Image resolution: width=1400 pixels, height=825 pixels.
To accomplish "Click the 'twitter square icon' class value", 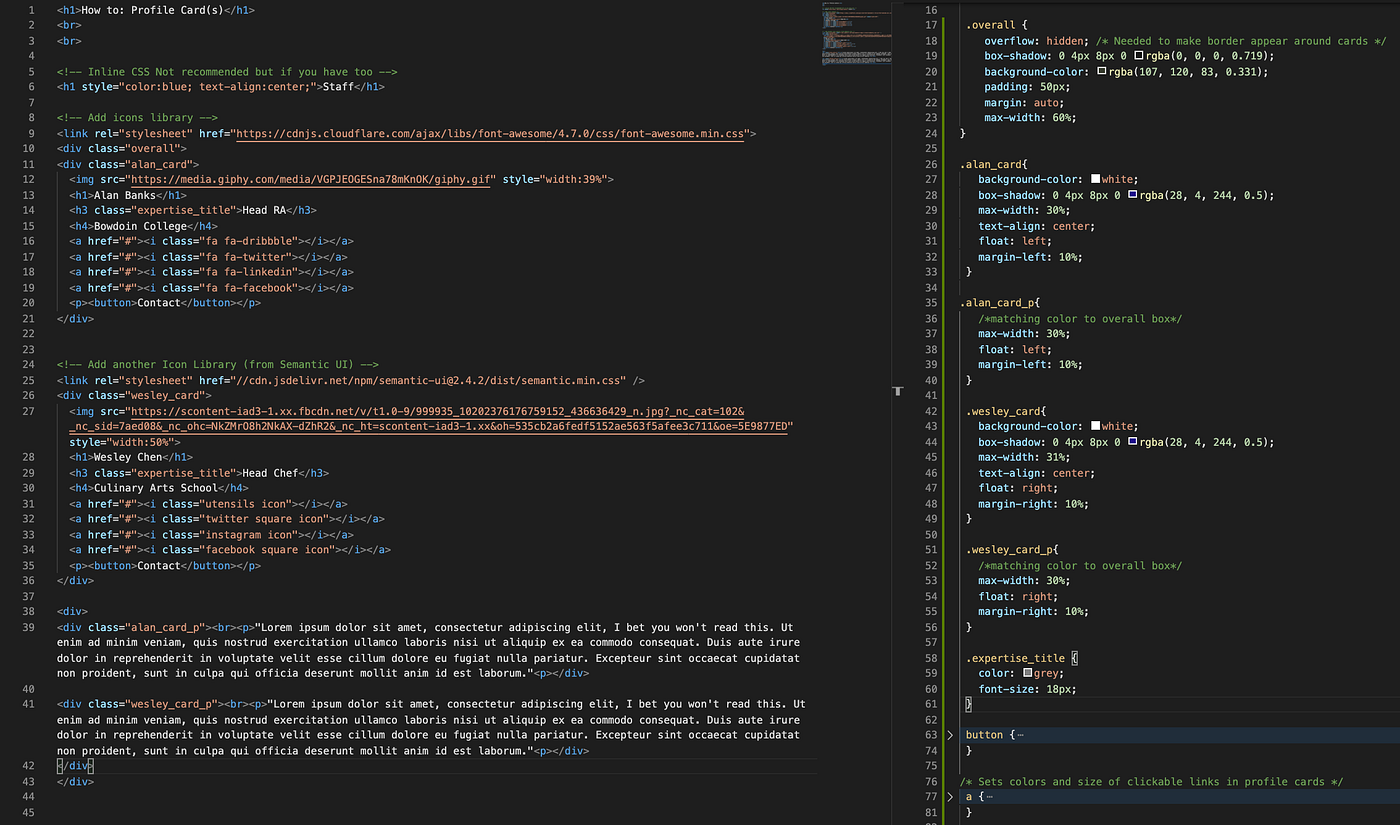I will 262,519.
